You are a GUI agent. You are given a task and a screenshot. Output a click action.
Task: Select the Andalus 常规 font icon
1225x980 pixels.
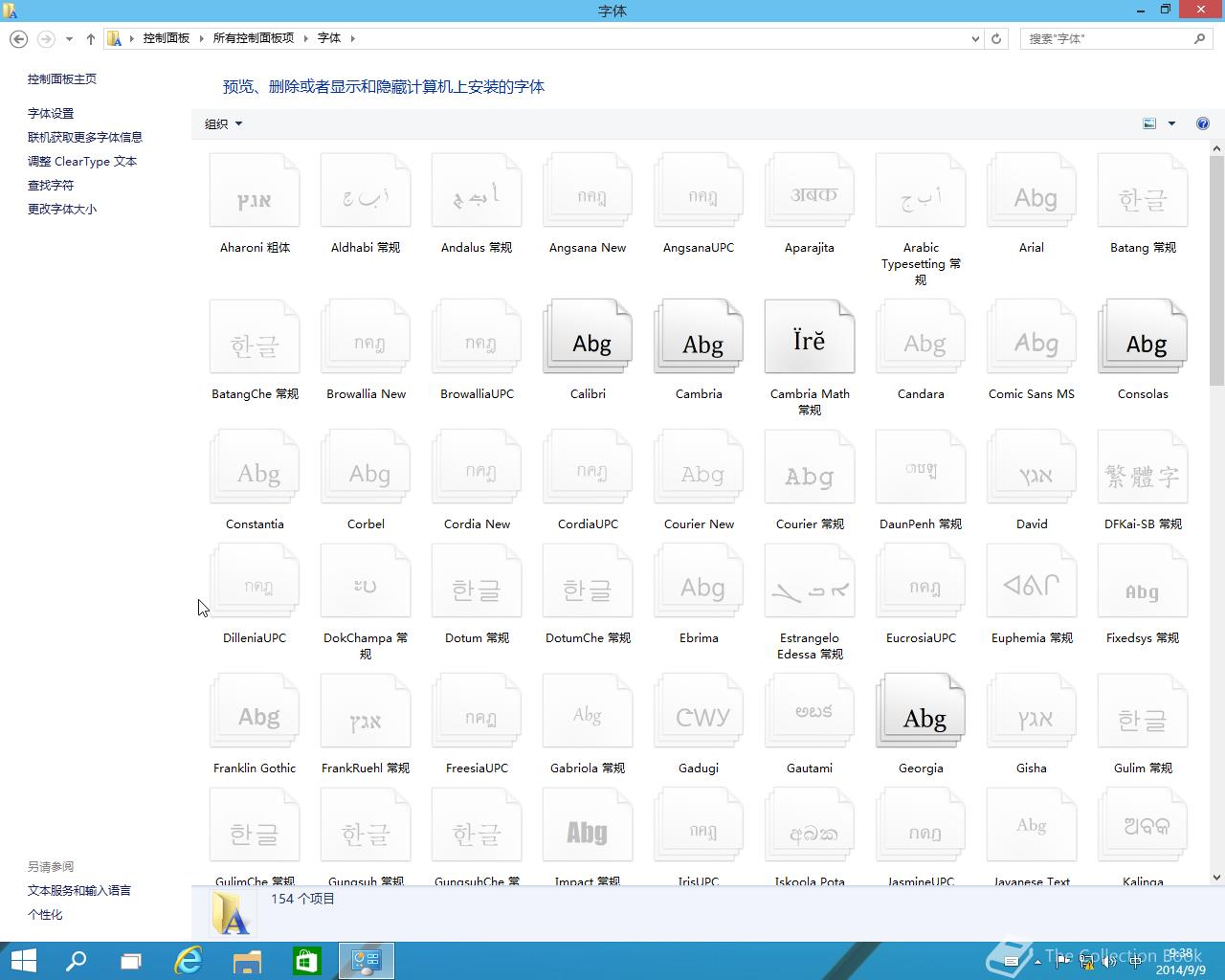click(x=477, y=191)
